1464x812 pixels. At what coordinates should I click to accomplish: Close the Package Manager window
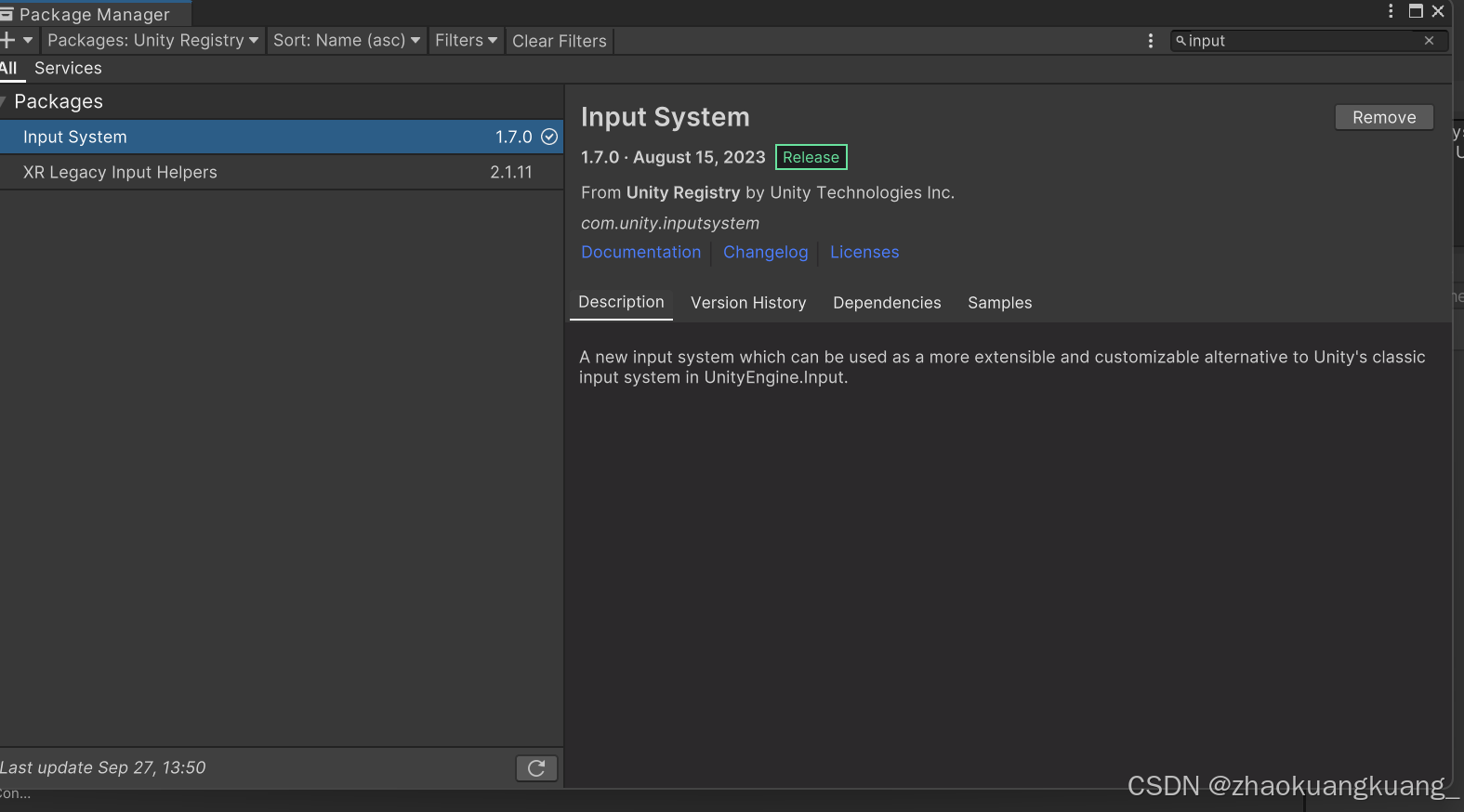click(x=1438, y=11)
